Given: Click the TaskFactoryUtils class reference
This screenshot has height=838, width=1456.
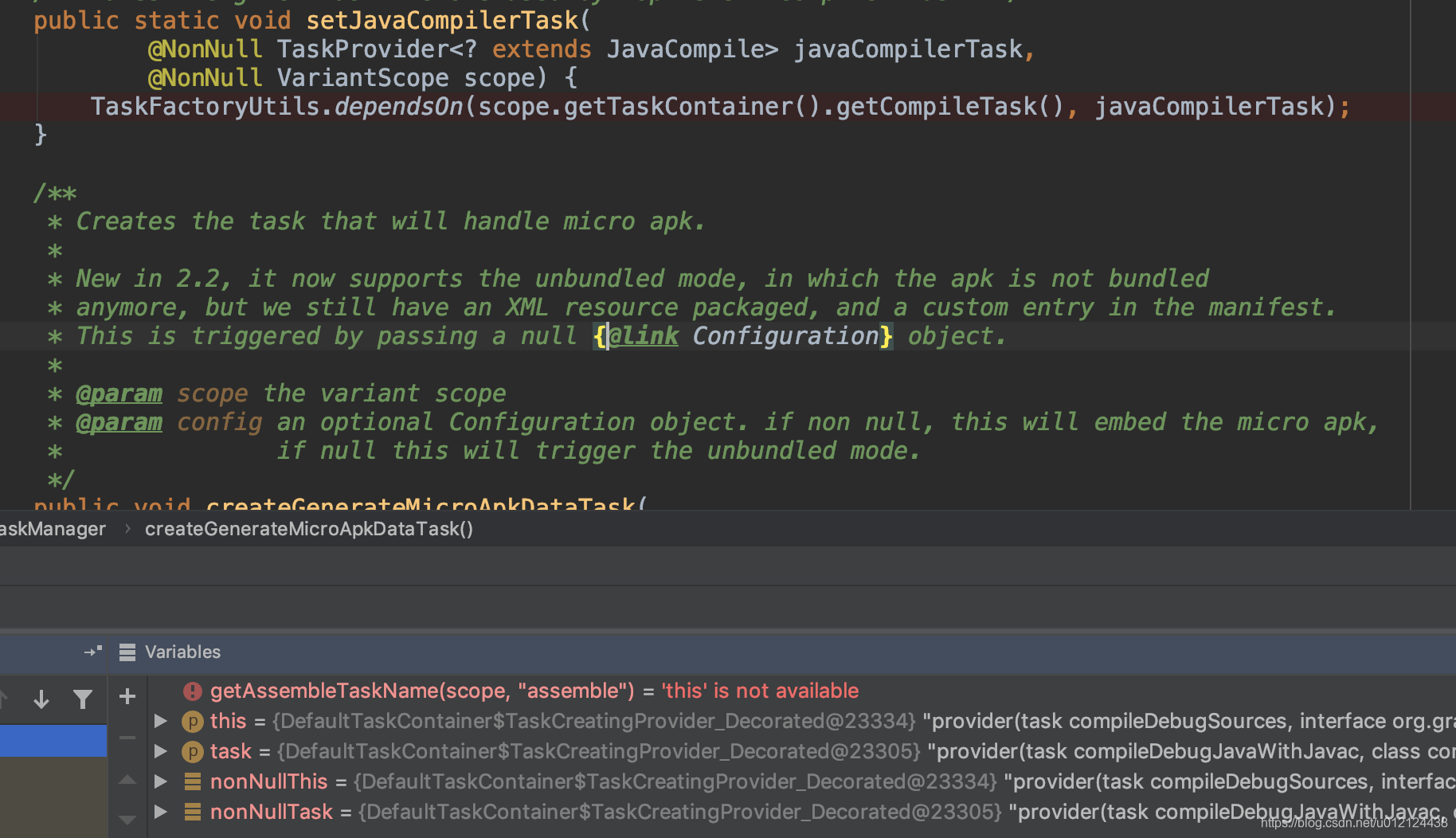Looking at the screenshot, I should point(205,107).
